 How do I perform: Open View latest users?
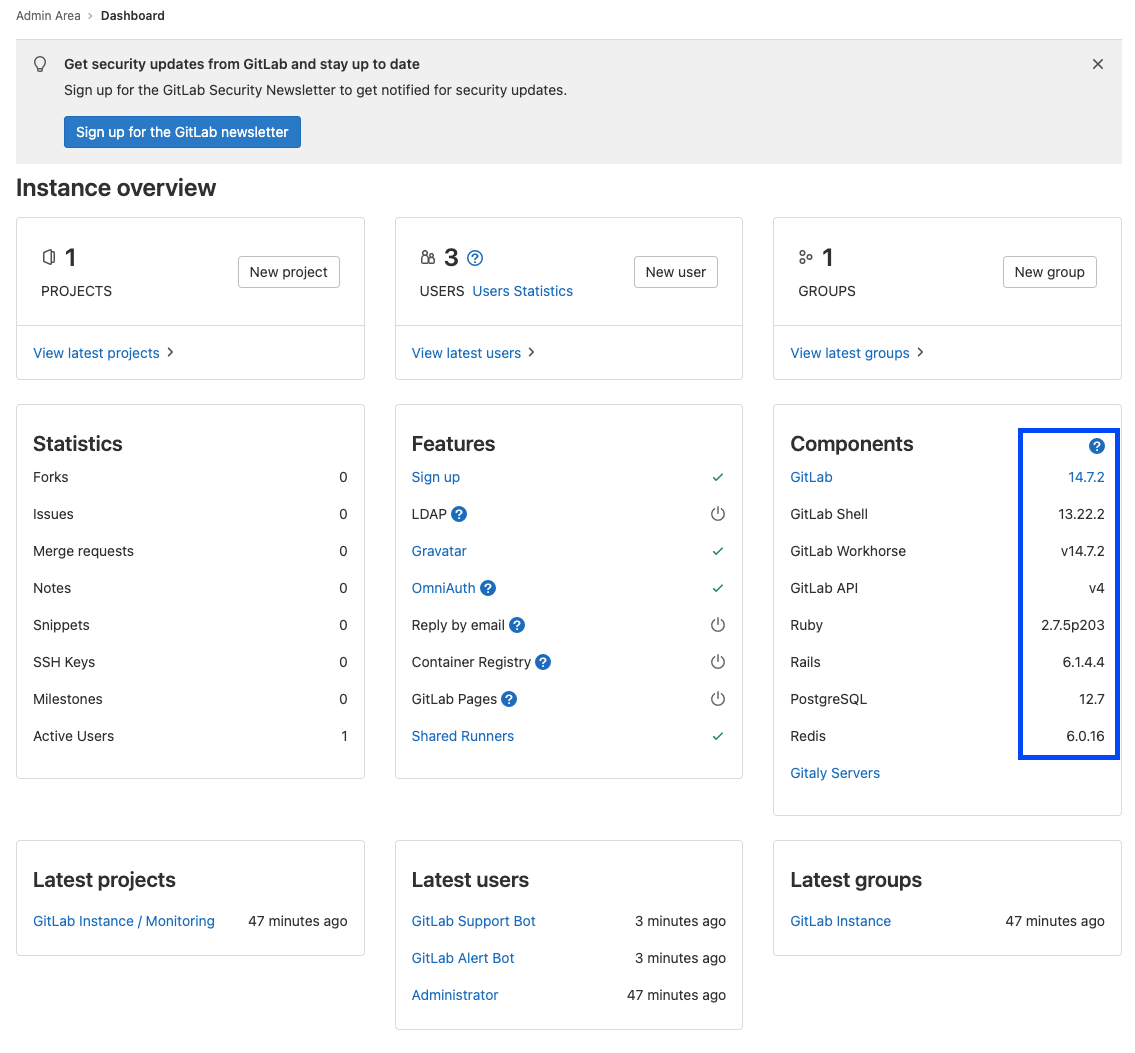466,353
